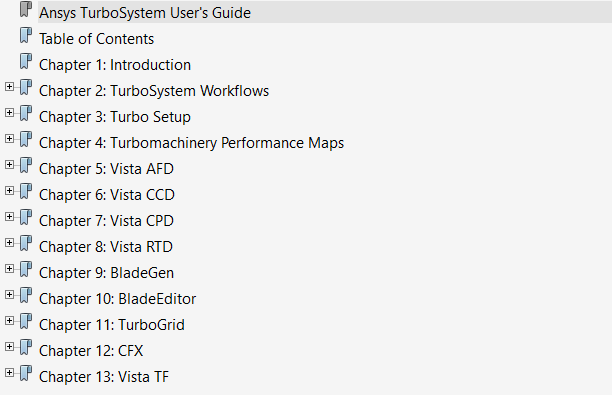Expand the Chapter 6: Vista CCD node
The width and height of the screenshot is (612, 395).
9,190
